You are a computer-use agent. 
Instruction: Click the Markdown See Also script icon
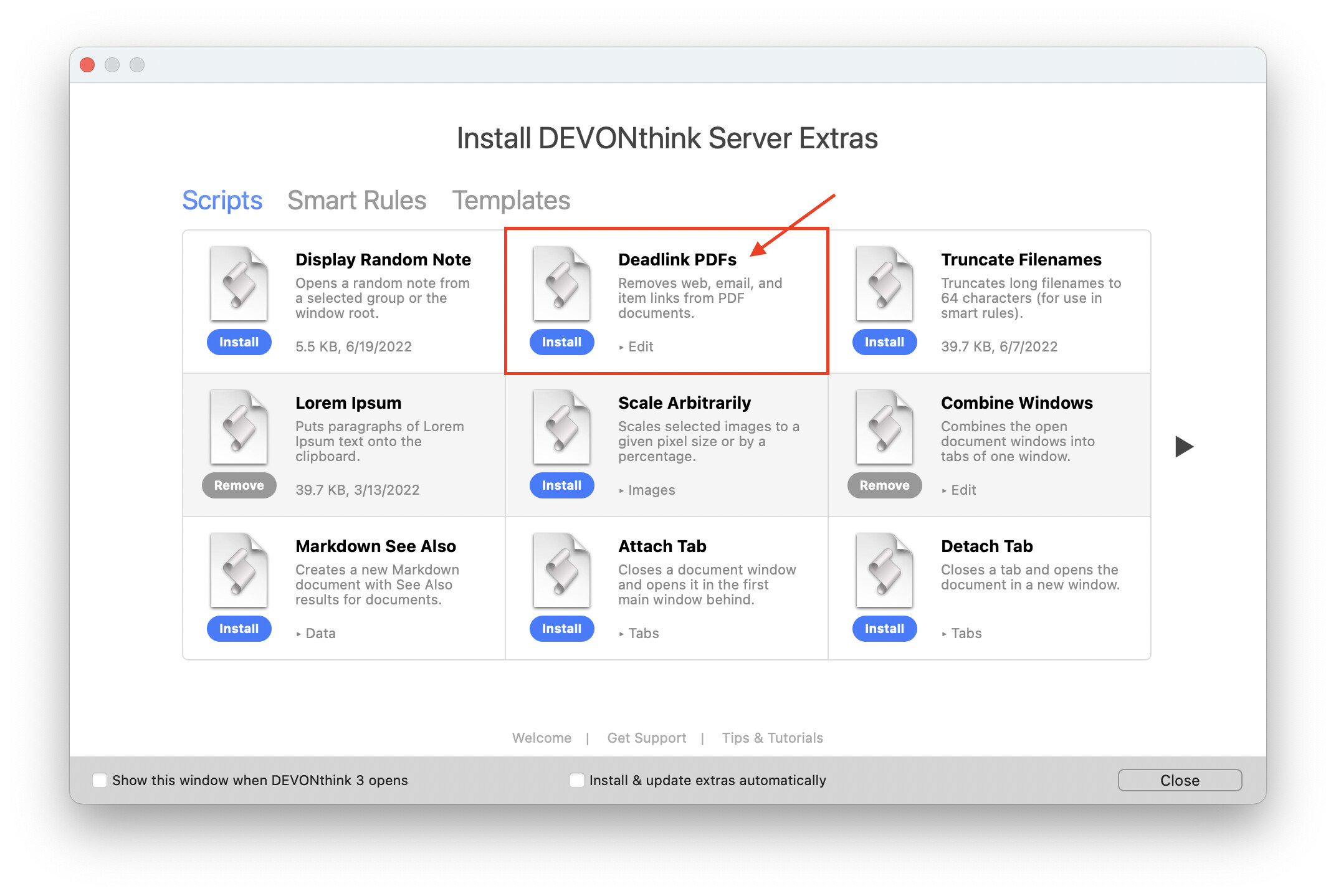[239, 571]
